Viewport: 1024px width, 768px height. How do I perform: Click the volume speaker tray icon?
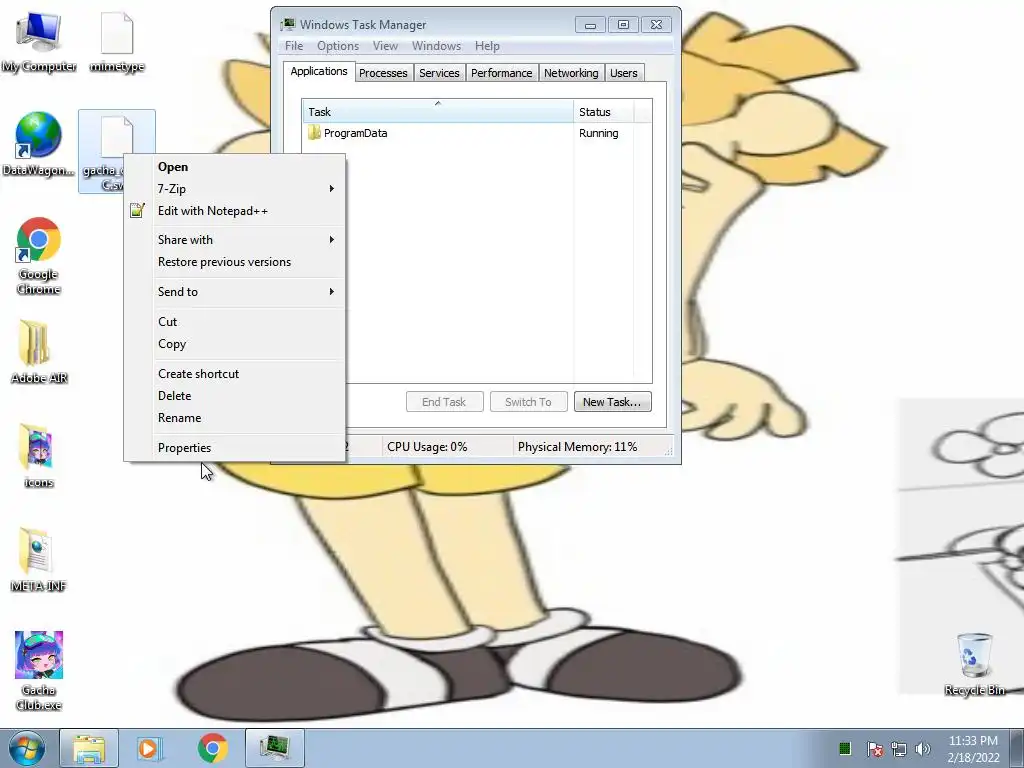click(x=922, y=749)
